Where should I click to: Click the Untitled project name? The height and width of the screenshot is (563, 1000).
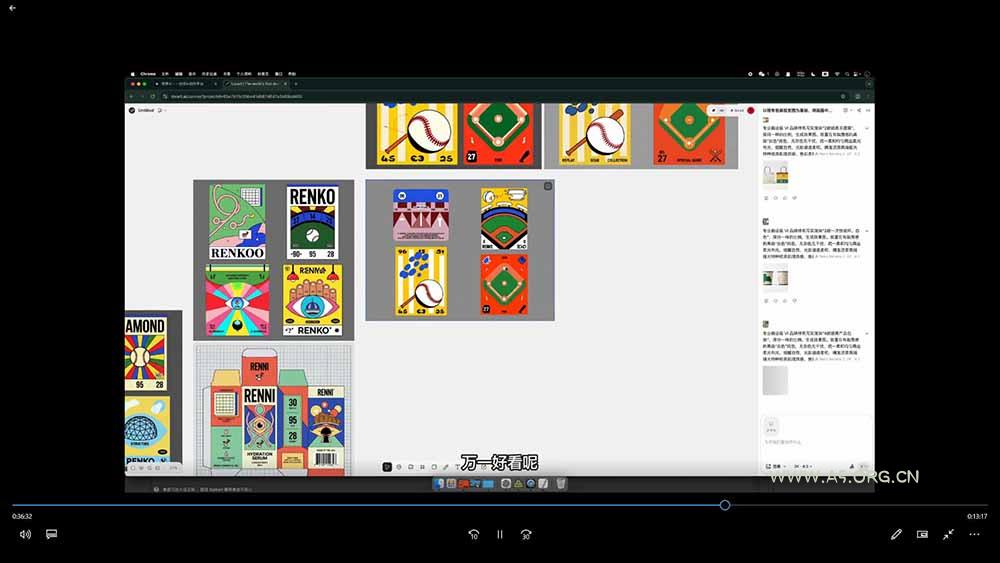point(146,110)
